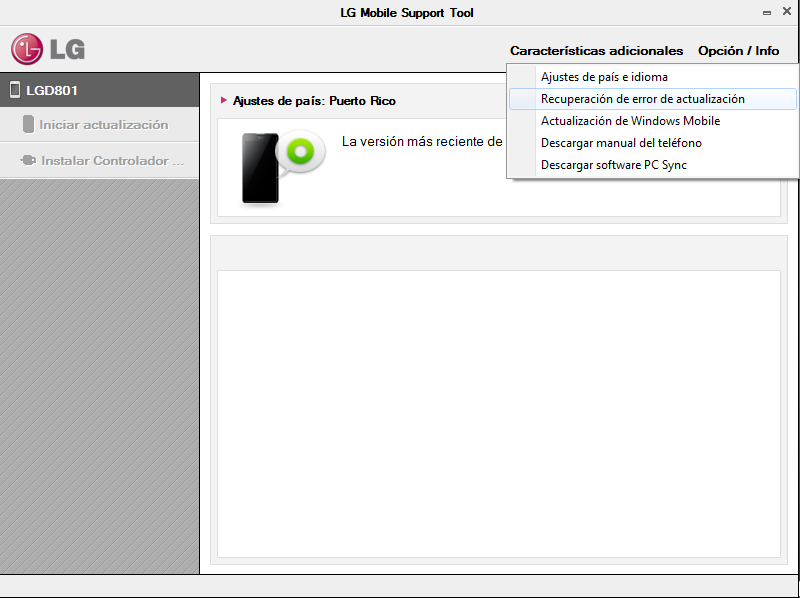Select the LGD801 device tab
Screen dimensions: 800x598
click(99, 90)
